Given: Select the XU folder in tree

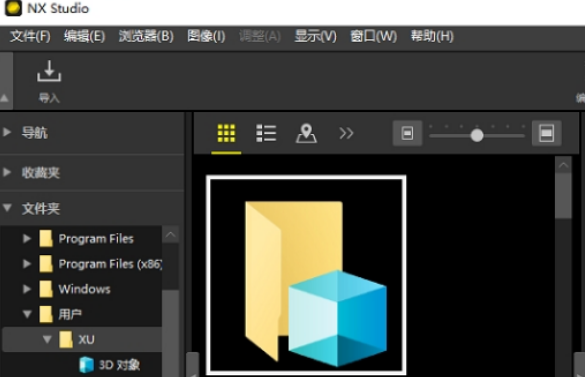Looking at the screenshot, I should point(86,339).
